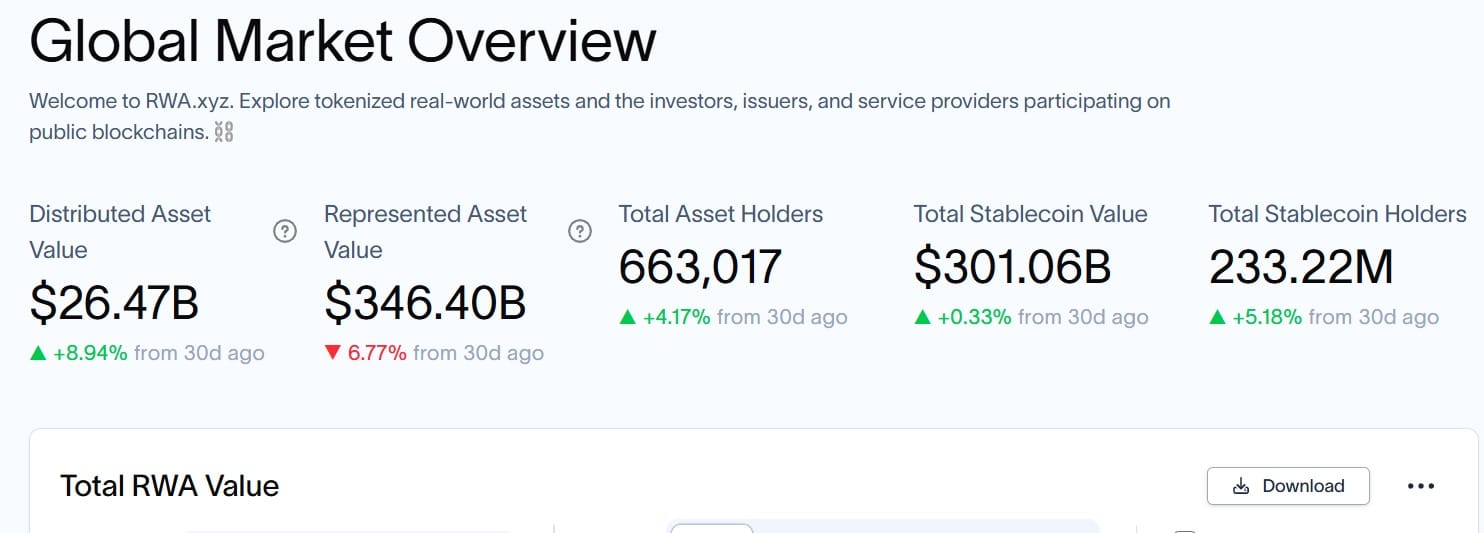This screenshot has width=1484, height=533.
Task: Click the green up arrow beside +8.94%
Action: pyautogui.click(x=38, y=353)
